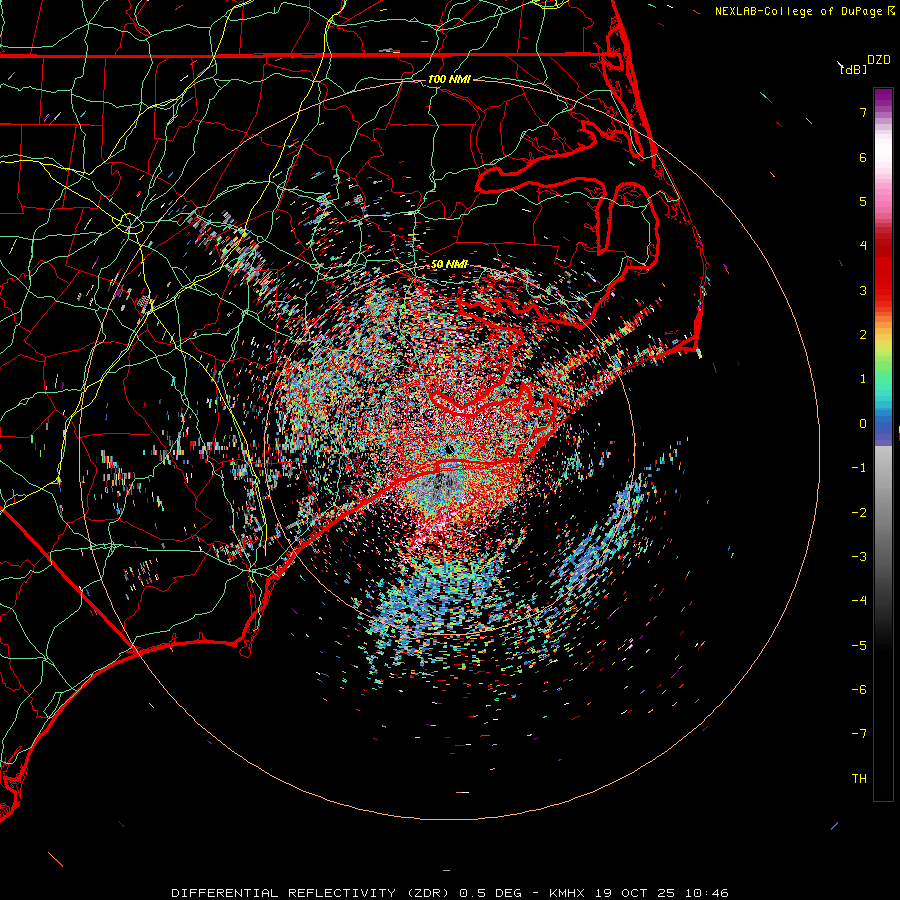Pick the gray band near -2 dB on color bar
This screenshot has width=900, height=900.
point(883,511)
